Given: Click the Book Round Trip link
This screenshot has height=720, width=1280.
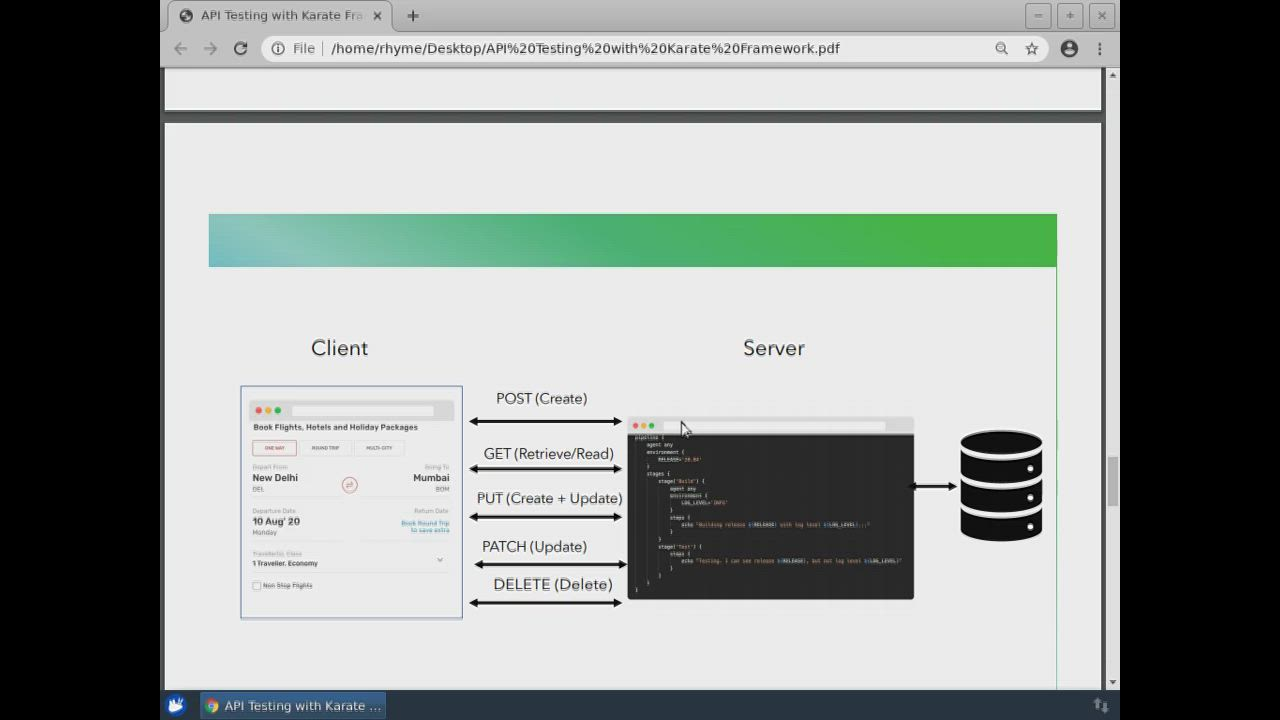Looking at the screenshot, I should [x=425, y=526].
